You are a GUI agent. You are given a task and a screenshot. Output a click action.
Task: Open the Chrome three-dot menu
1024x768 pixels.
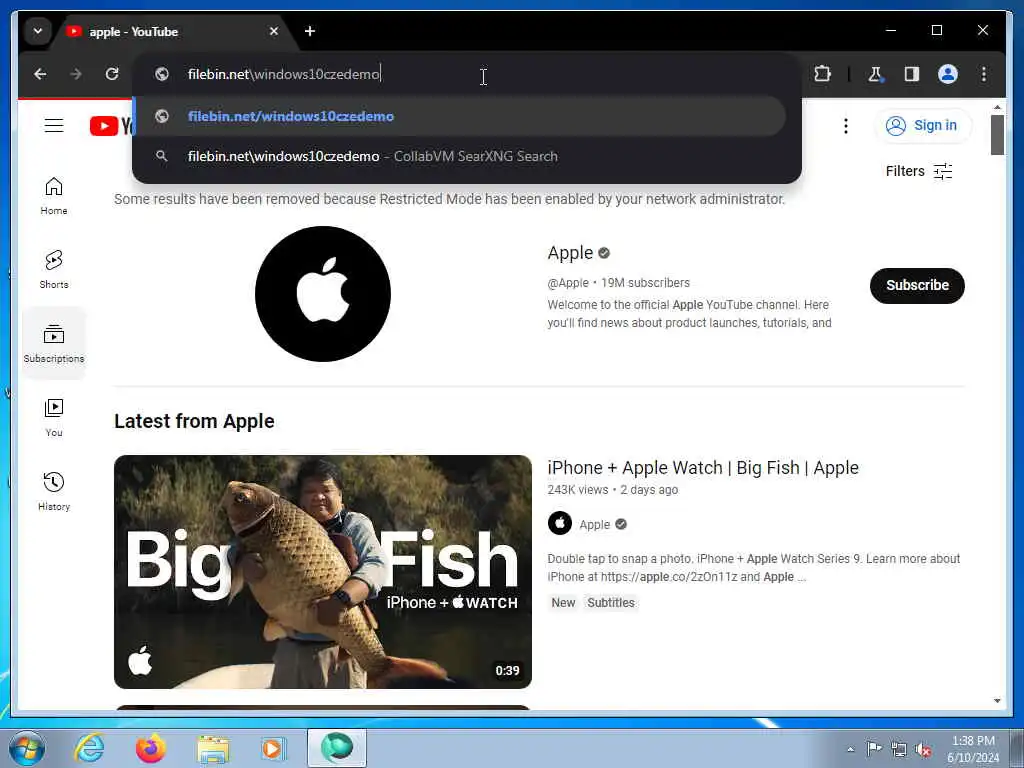tap(984, 74)
